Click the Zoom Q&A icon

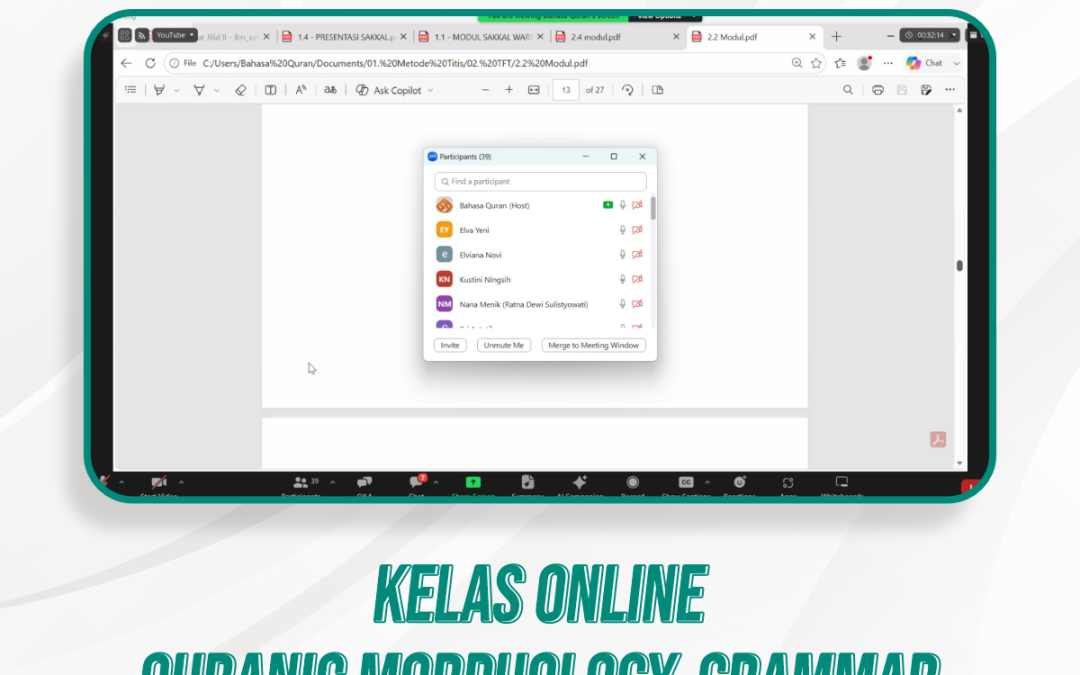[364, 484]
